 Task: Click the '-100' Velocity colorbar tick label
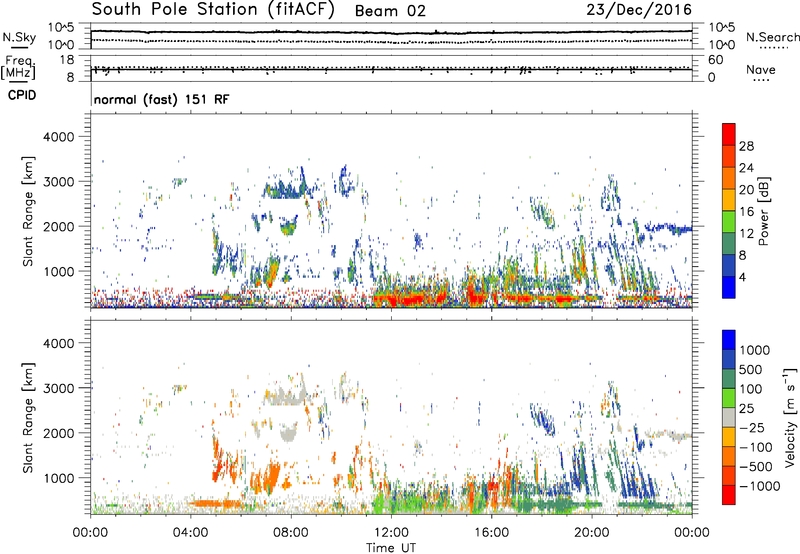(x=756, y=447)
